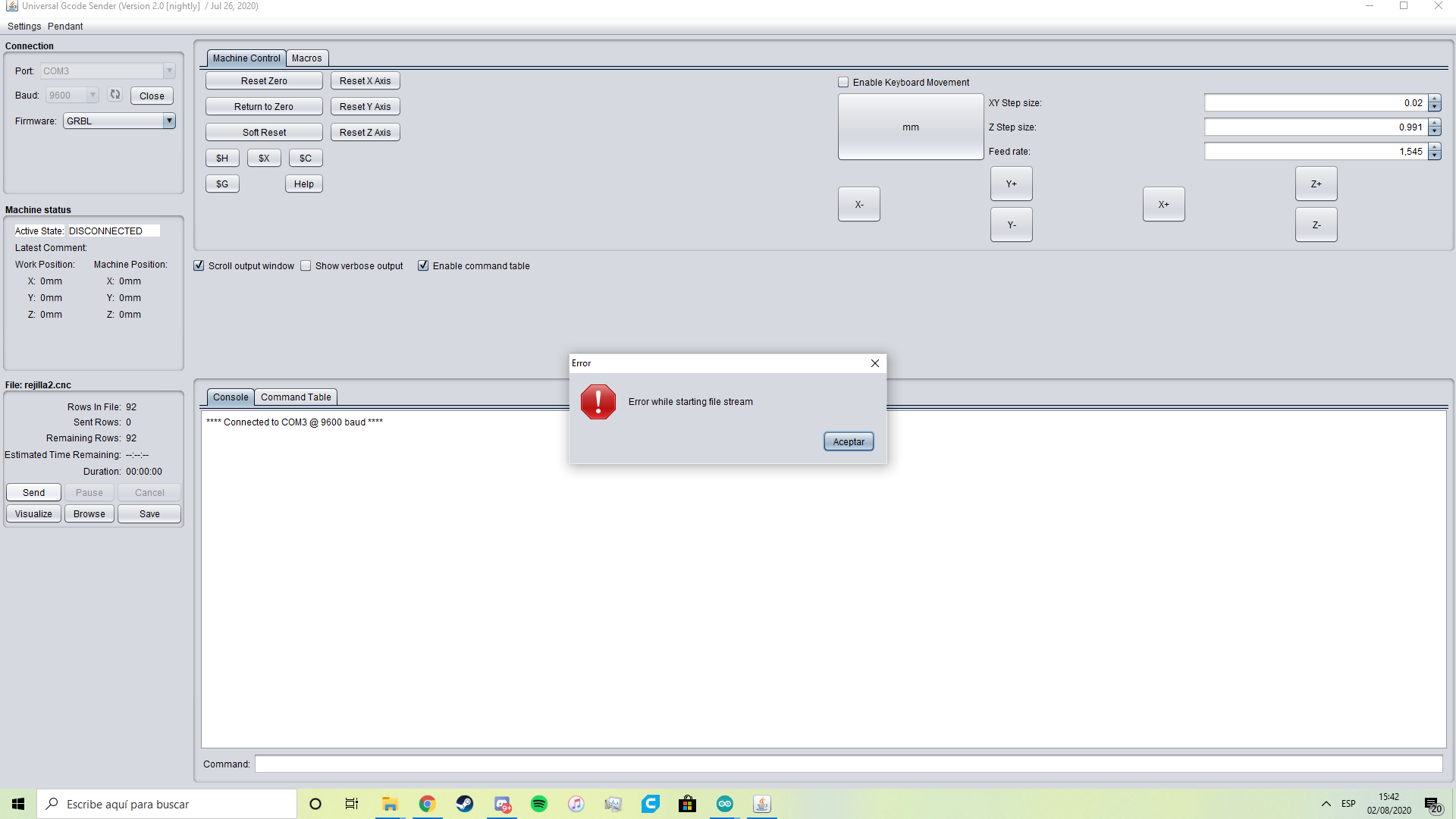Dismiss the error dialog with Aceptar
Image resolution: width=1456 pixels, height=819 pixels.
[848, 441]
